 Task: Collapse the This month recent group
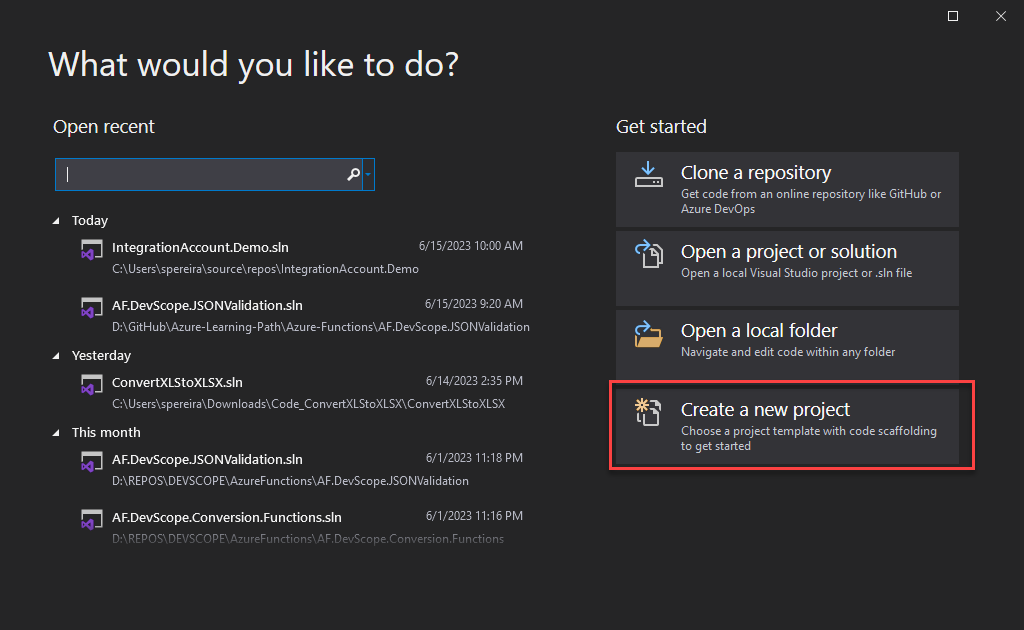[57, 433]
